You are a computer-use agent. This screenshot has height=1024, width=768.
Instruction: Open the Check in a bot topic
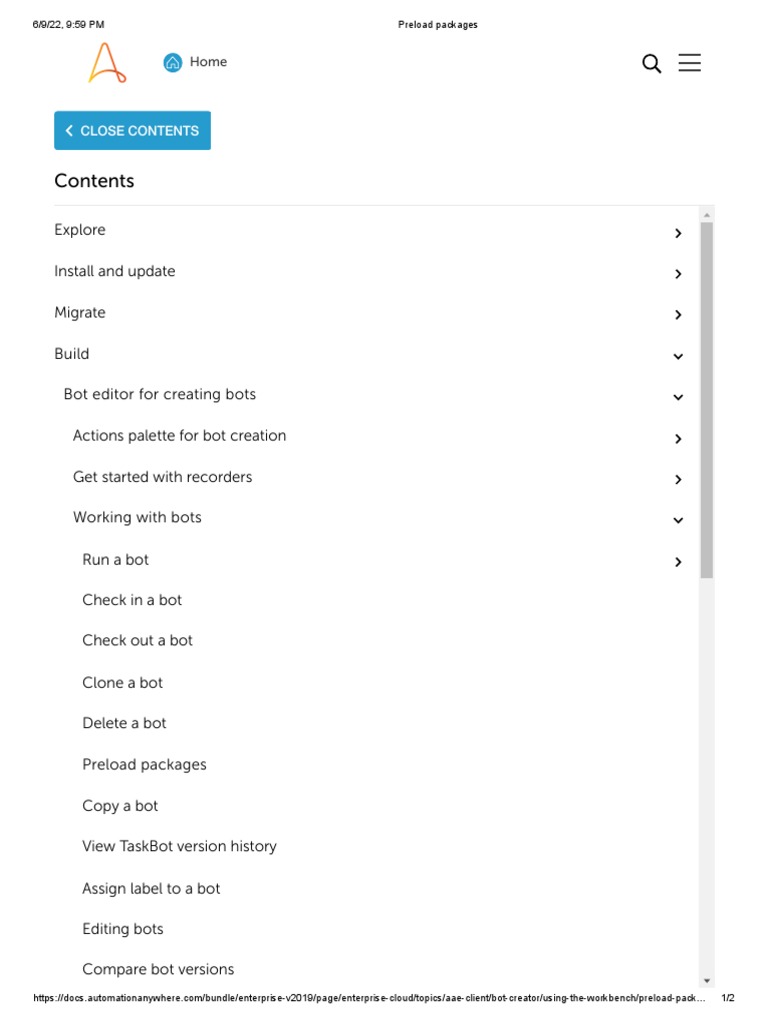coord(132,600)
